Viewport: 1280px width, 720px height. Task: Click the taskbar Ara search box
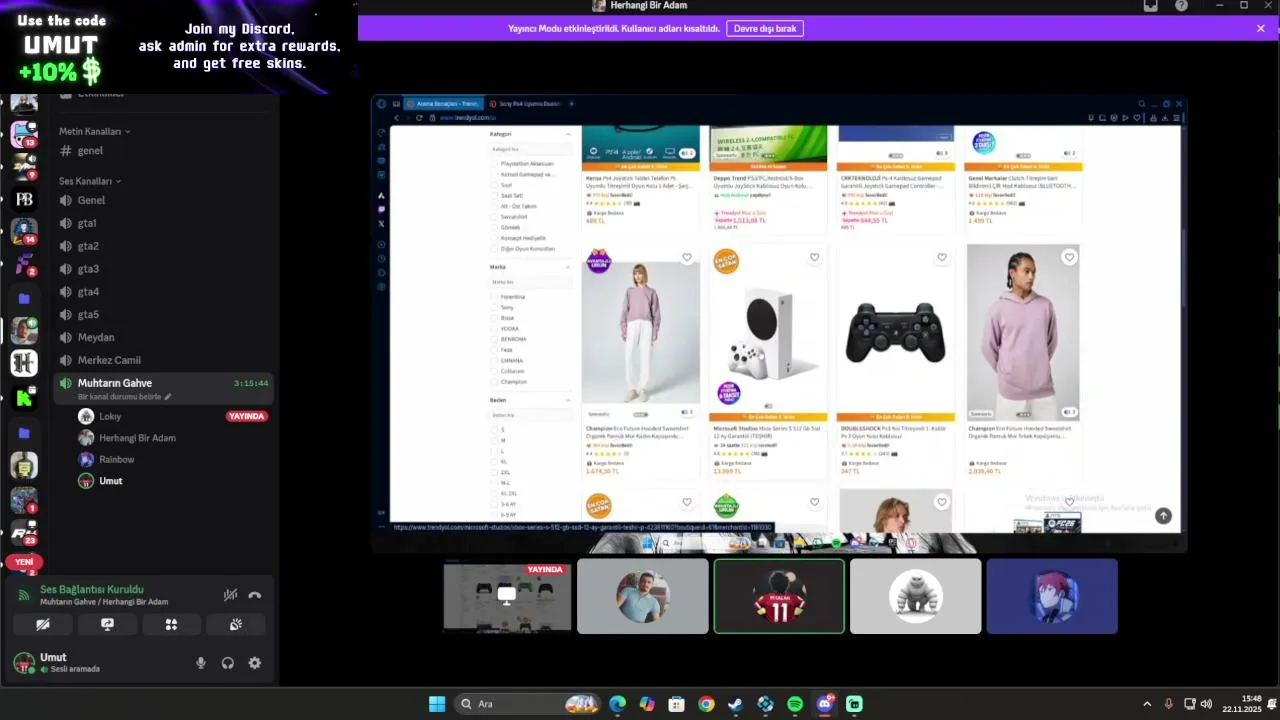[x=527, y=704]
